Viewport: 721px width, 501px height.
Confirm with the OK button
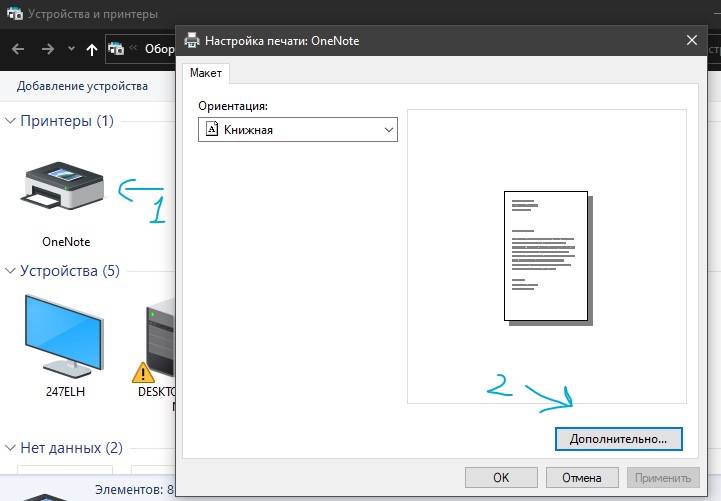pos(501,478)
